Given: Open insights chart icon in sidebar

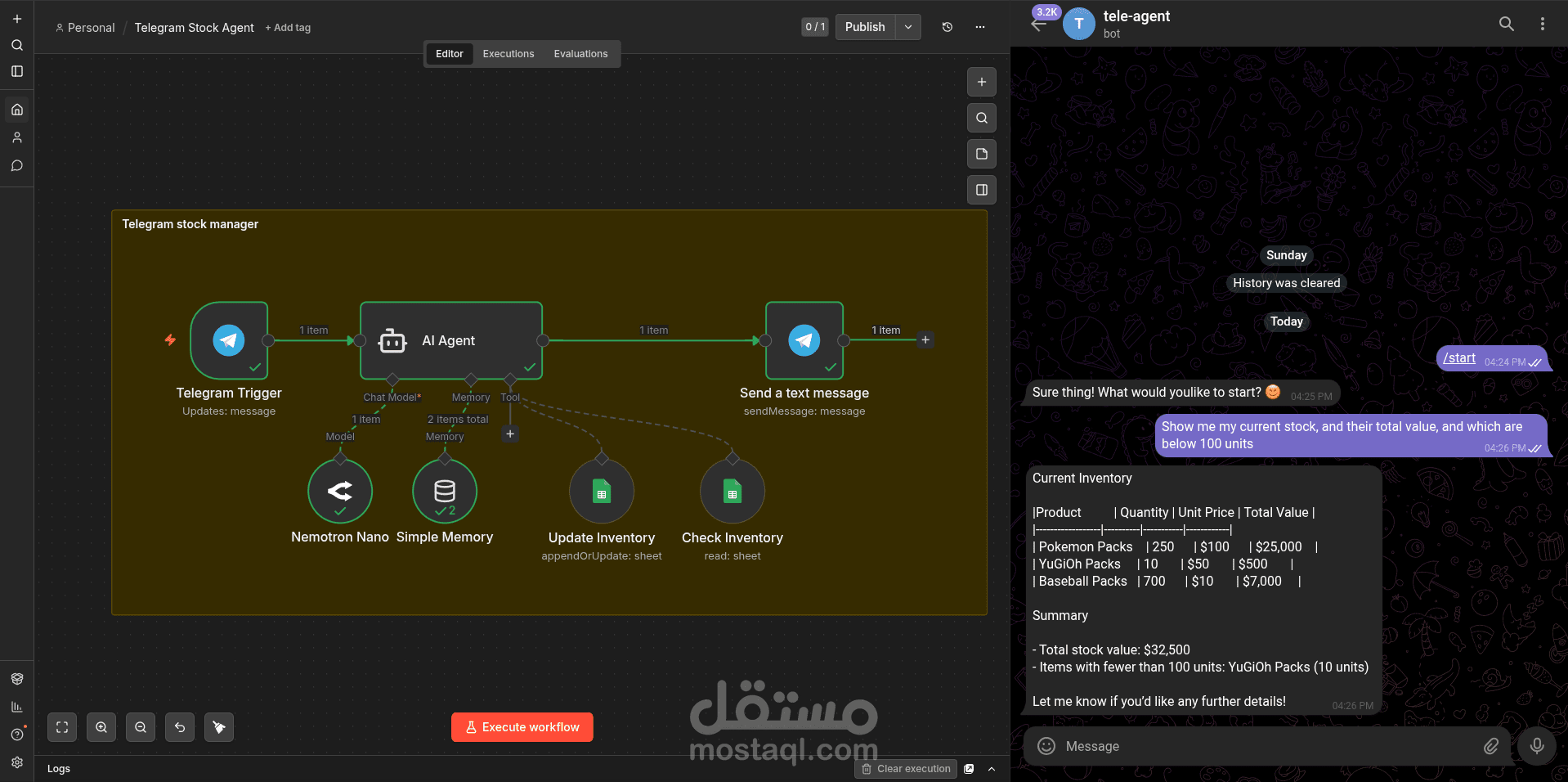Looking at the screenshot, I should [x=17, y=707].
